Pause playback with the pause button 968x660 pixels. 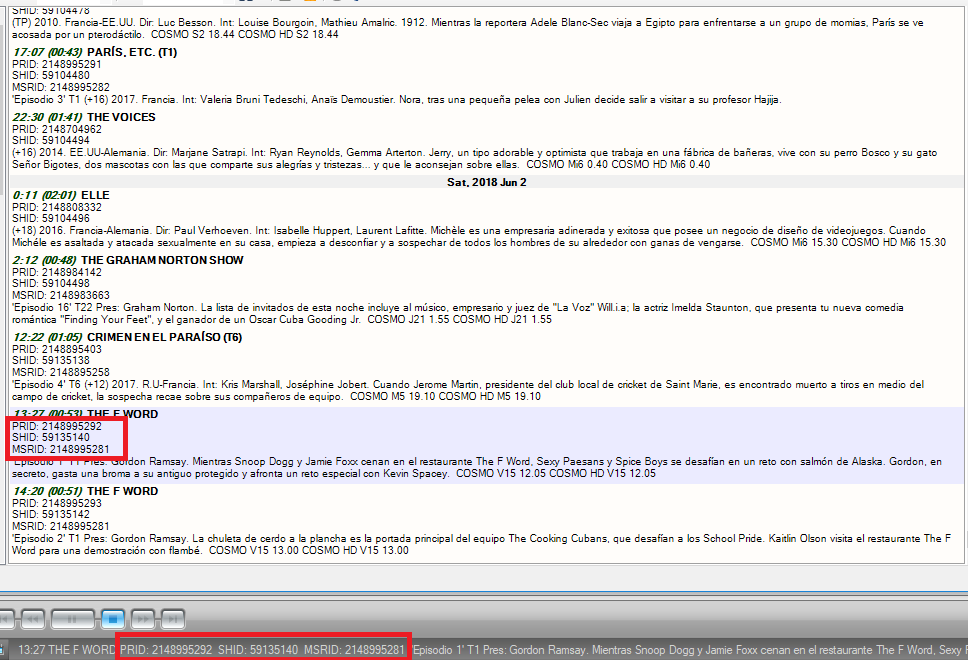pos(72,619)
